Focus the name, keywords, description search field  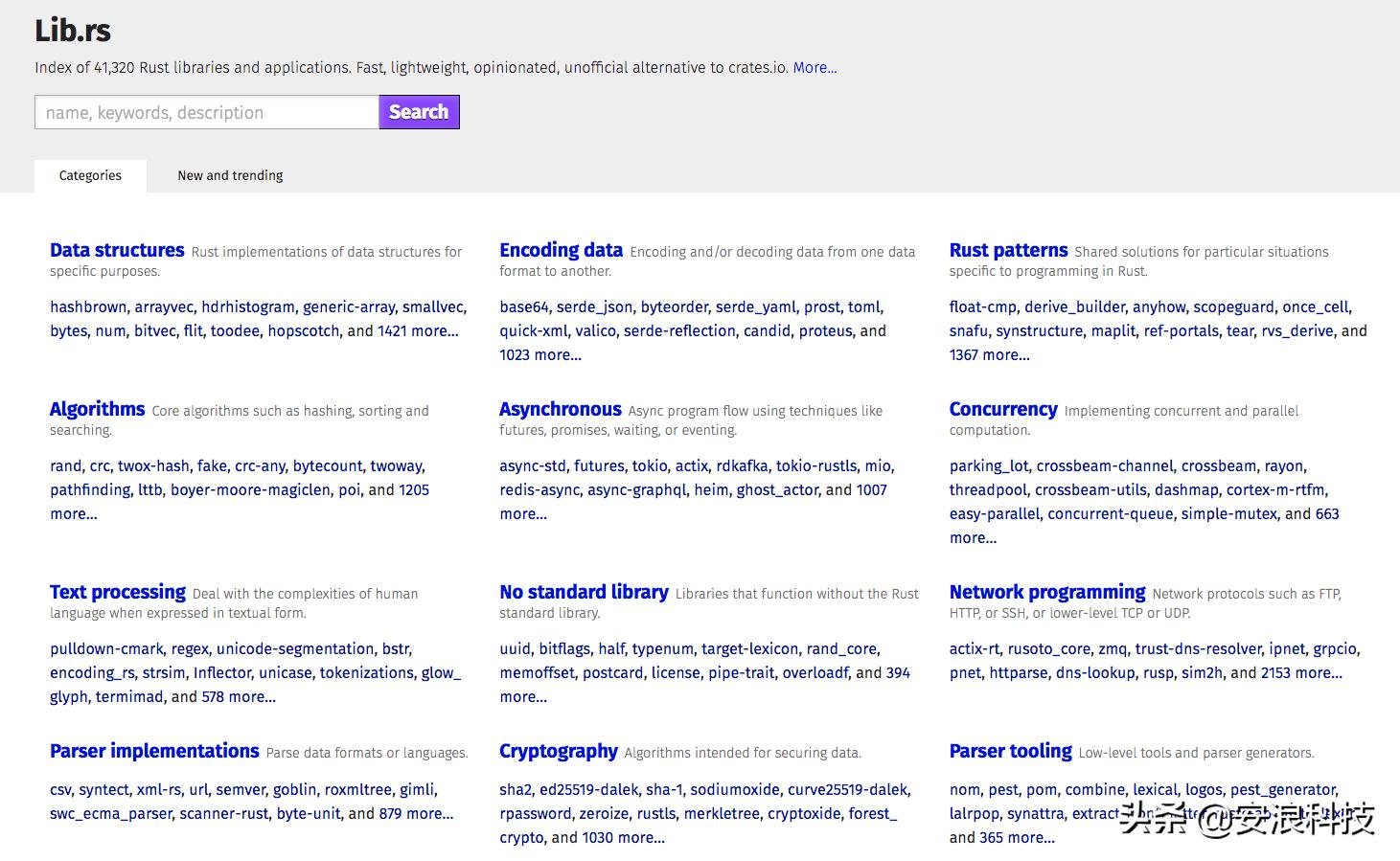pos(207,112)
